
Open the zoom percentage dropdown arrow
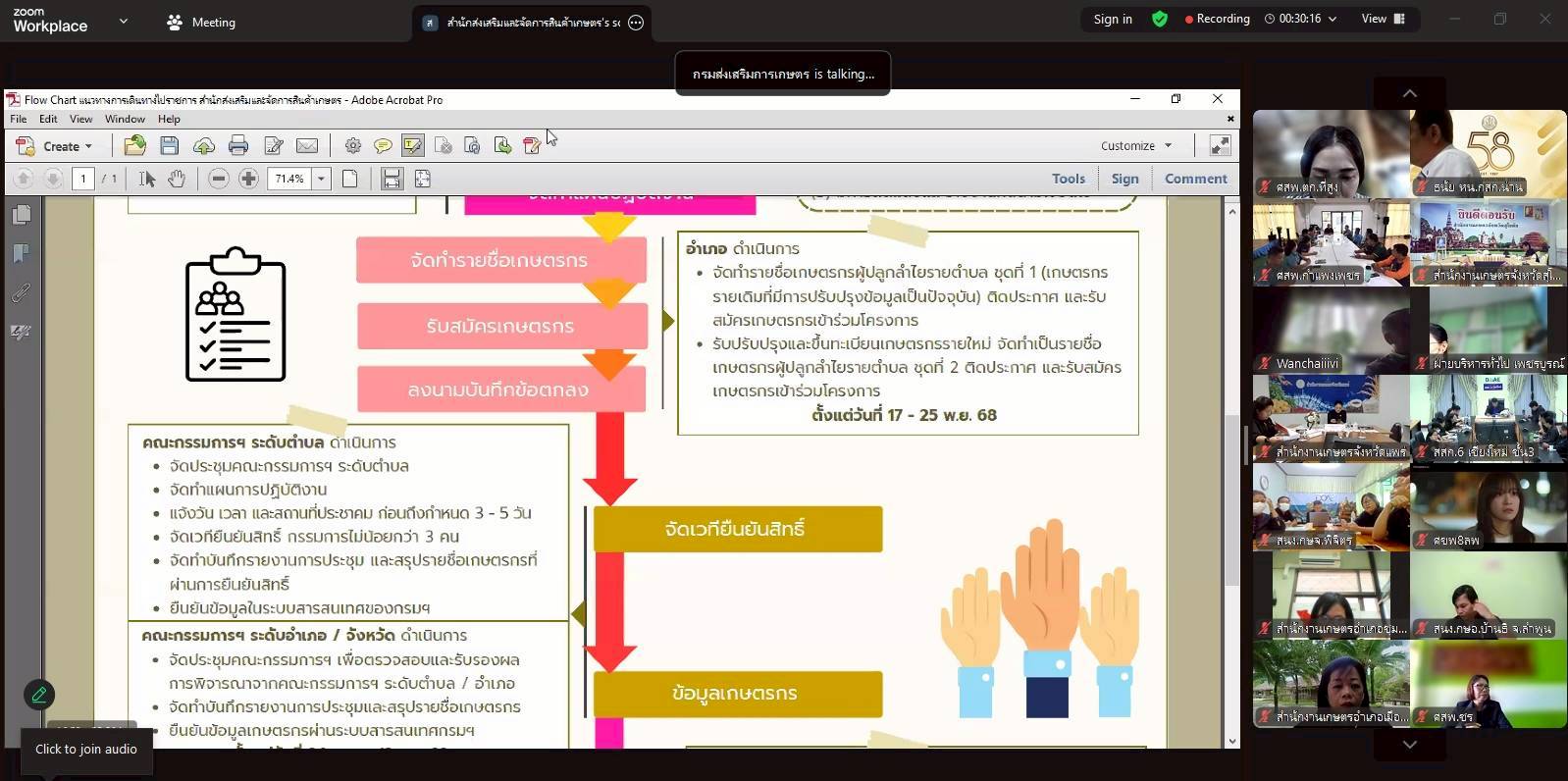coord(321,179)
